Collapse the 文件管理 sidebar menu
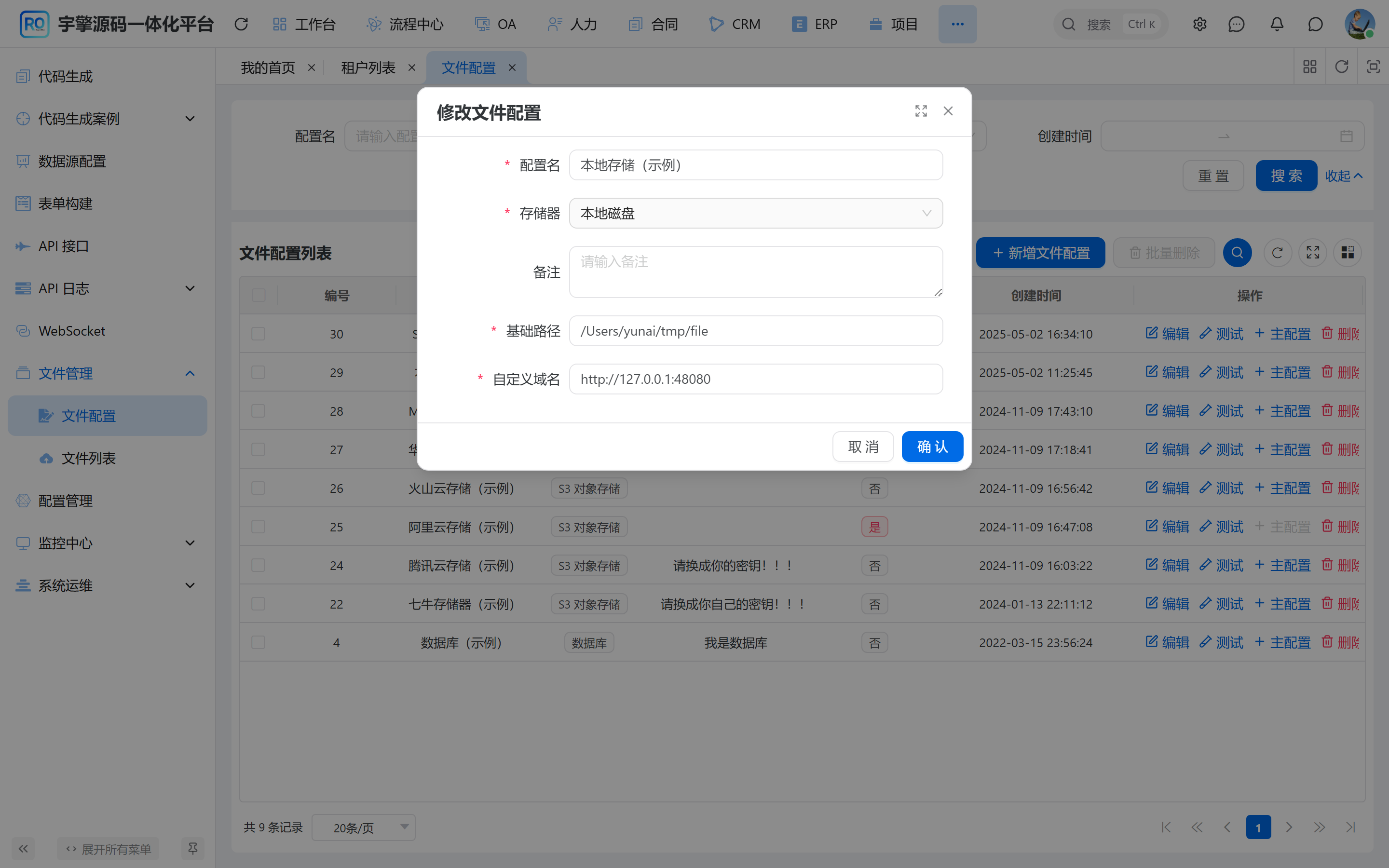The image size is (1389, 868). click(x=108, y=373)
